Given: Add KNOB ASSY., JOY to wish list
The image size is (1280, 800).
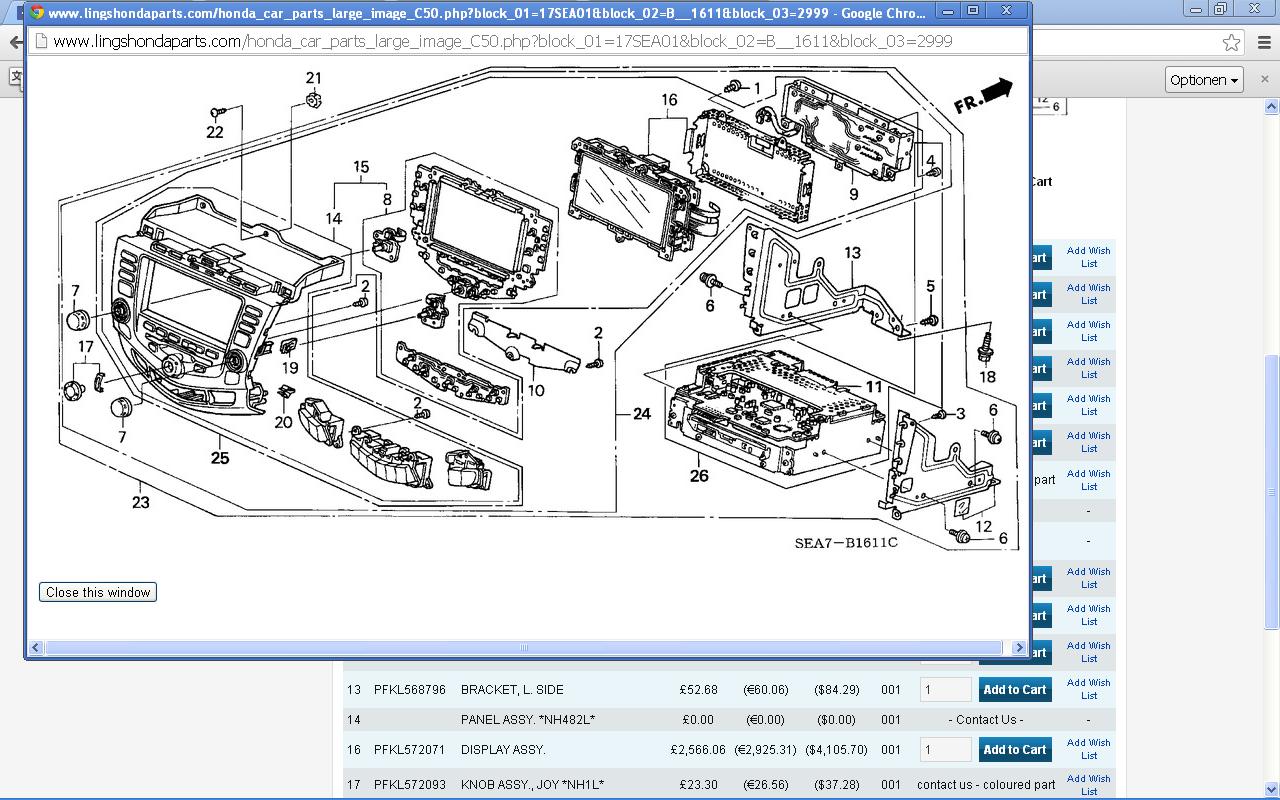Looking at the screenshot, I should [1088, 785].
